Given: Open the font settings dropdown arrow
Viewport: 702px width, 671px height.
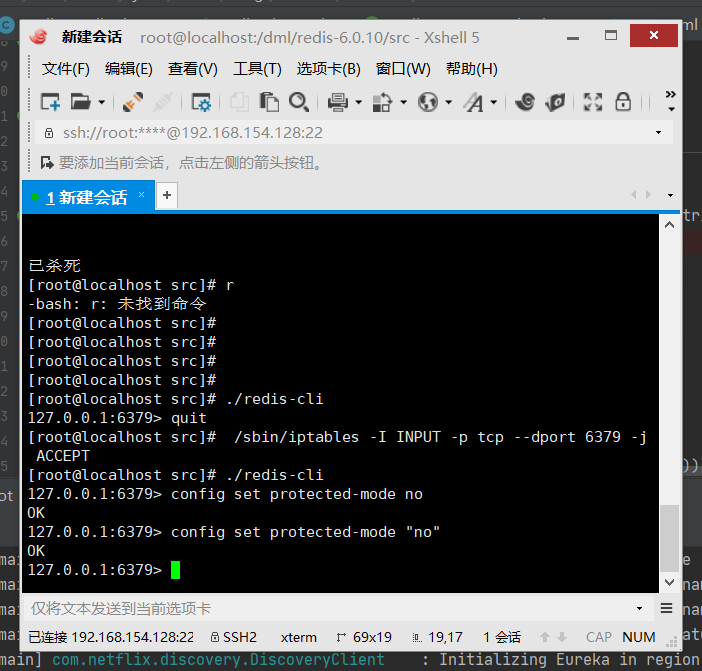Looking at the screenshot, I should pyautogui.click(x=494, y=102).
